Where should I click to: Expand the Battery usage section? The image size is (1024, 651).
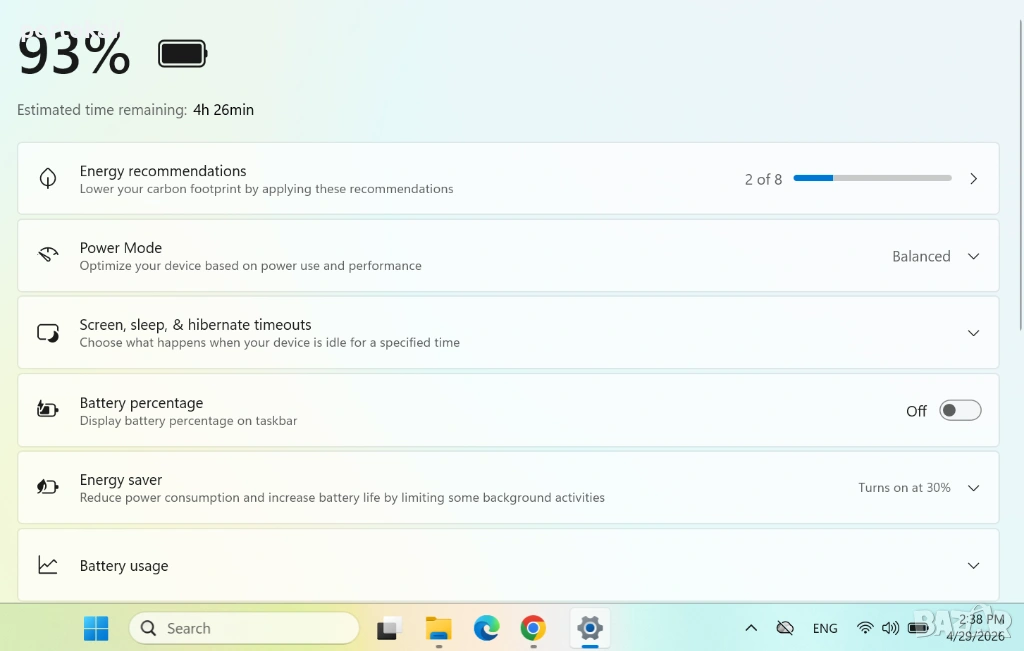coord(973,565)
